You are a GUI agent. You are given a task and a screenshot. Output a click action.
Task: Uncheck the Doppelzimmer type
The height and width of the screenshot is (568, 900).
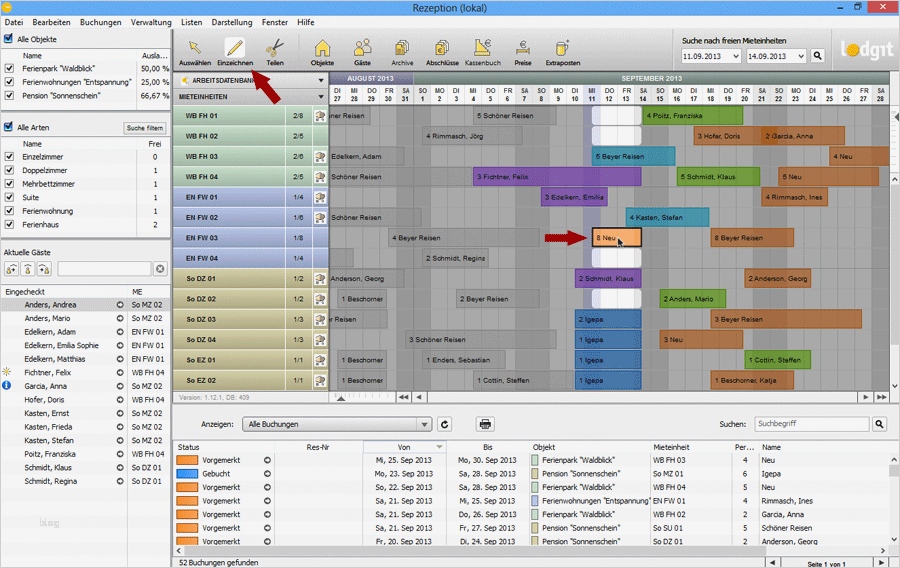[x=9, y=170]
